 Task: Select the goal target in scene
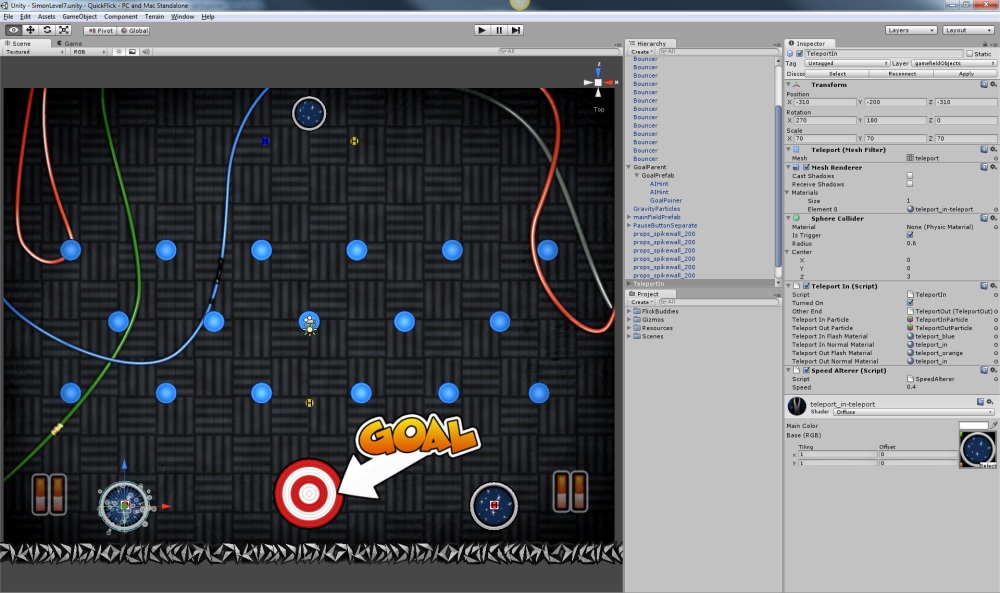(309, 493)
